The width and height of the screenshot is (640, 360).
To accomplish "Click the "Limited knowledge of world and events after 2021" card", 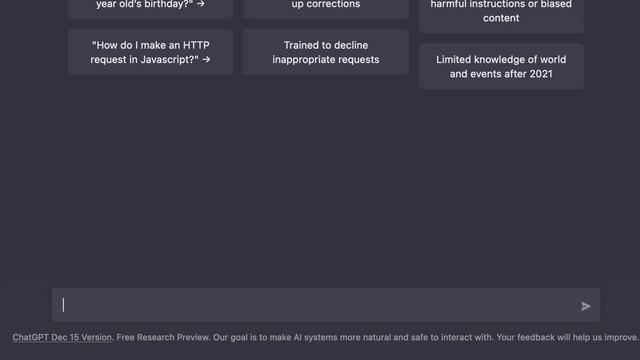I will (x=501, y=67).
